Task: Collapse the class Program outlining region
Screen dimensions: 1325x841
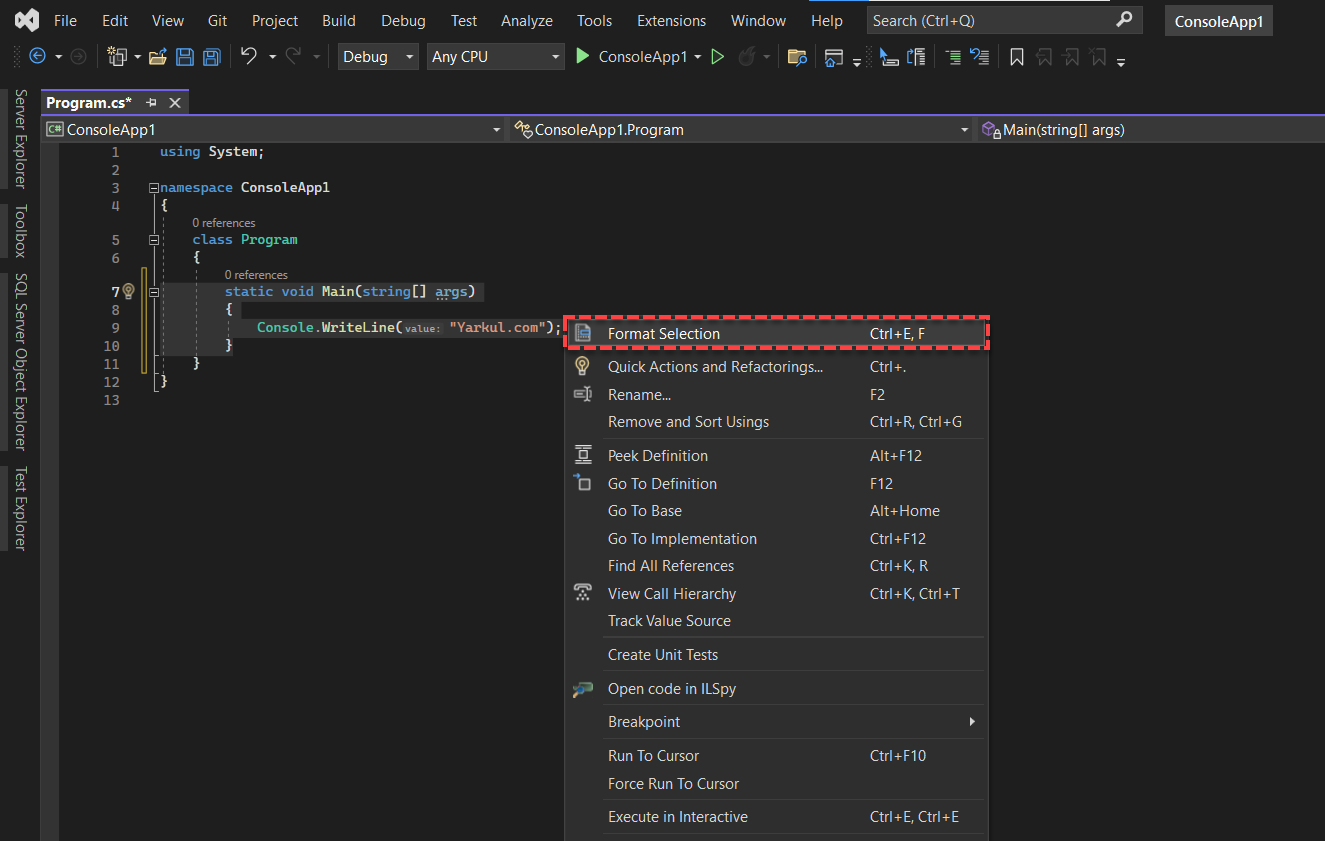Action: coord(153,240)
